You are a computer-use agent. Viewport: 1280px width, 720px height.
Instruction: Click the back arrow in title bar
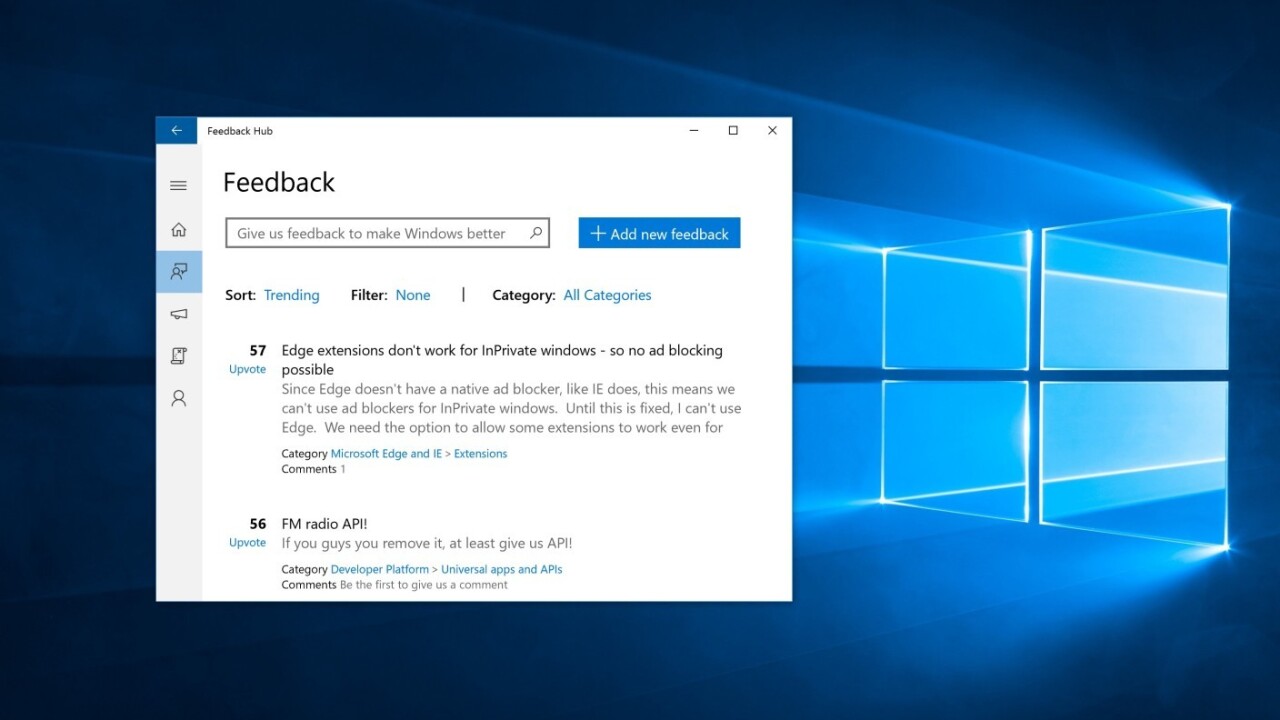point(176,131)
